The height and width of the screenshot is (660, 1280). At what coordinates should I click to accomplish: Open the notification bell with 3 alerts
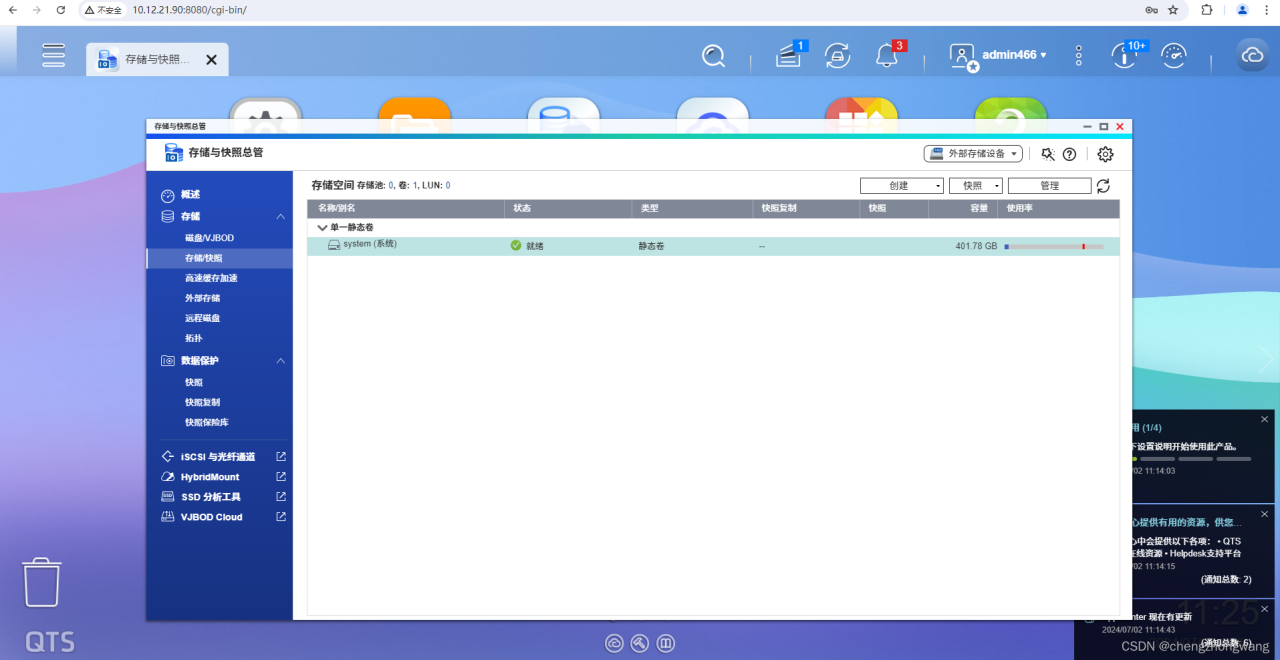click(x=886, y=56)
